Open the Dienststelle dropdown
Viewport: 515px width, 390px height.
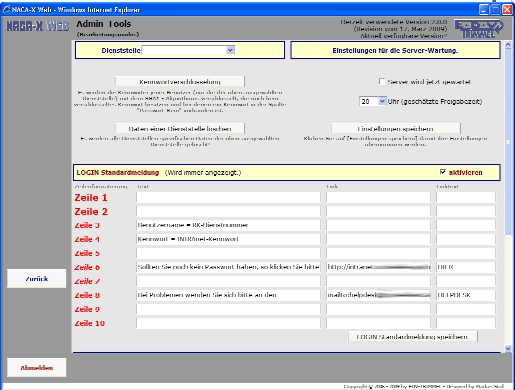pos(230,50)
